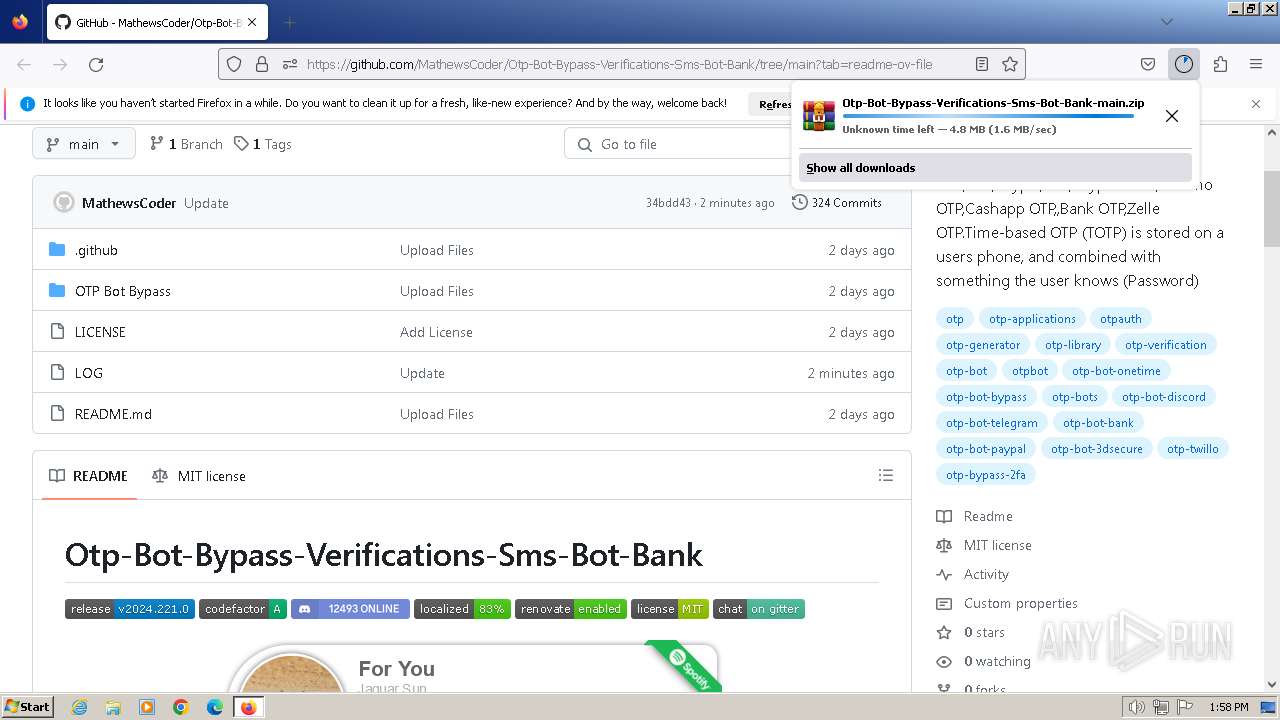Click the taskbar clock 1:58 PM
This screenshot has width=1280, height=720.
click(x=1229, y=707)
